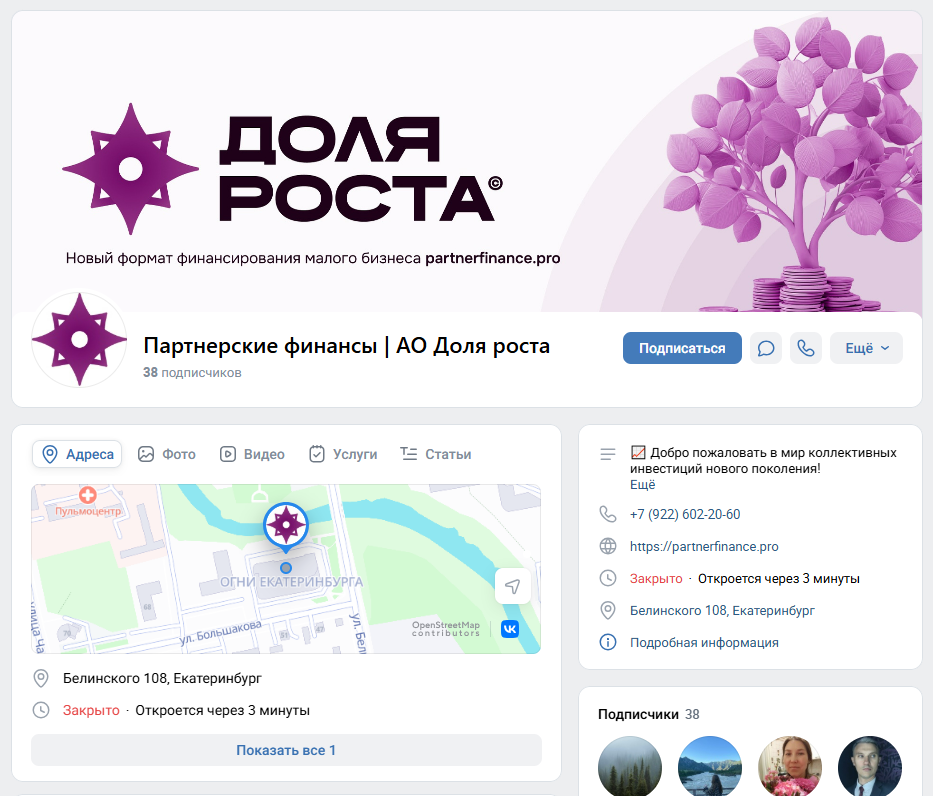Screen dimensions: 933x796
Task: Click the Подписаться subscribe button
Action: click(682, 348)
